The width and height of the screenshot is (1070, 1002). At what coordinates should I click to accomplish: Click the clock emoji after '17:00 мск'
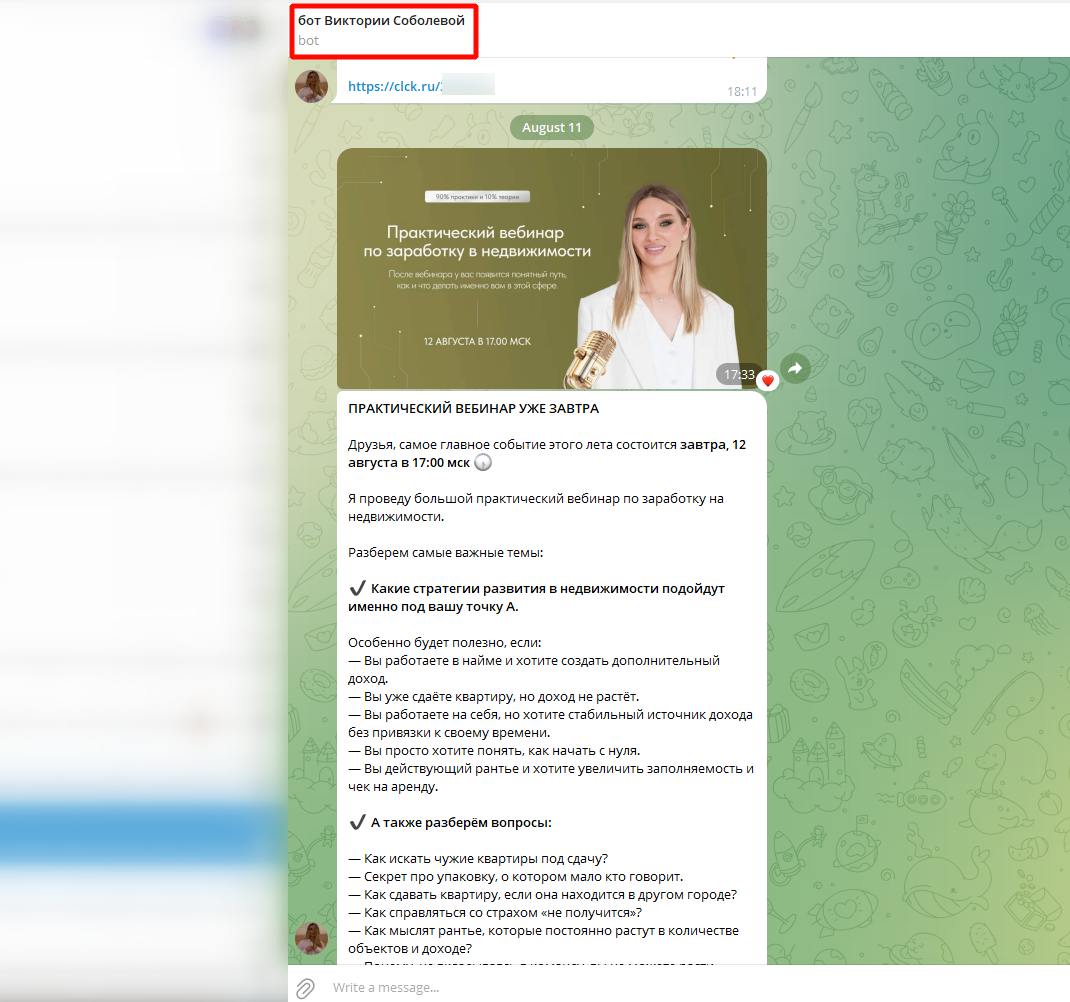point(483,463)
